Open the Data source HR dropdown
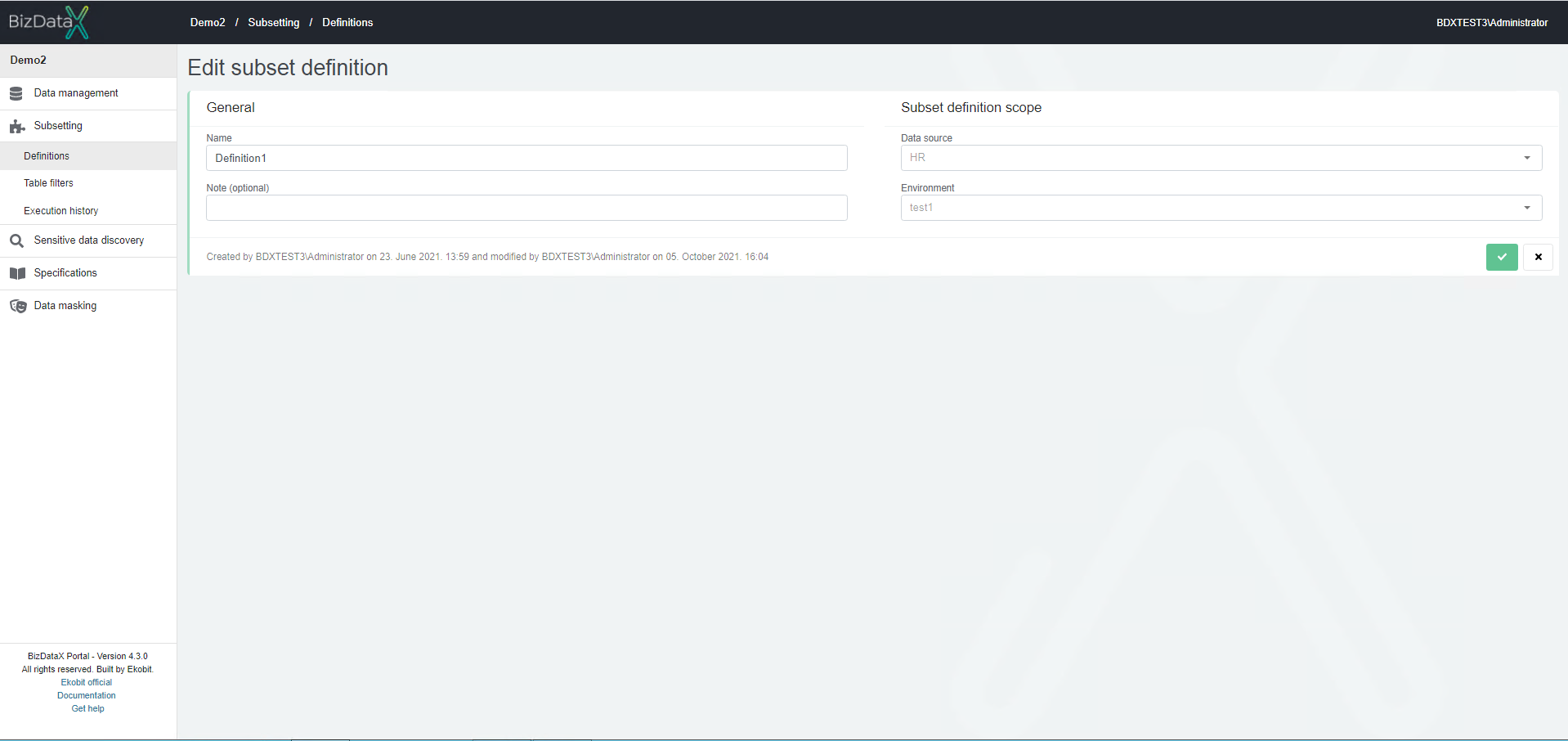Viewport: 1568px width, 741px height. 1221,158
